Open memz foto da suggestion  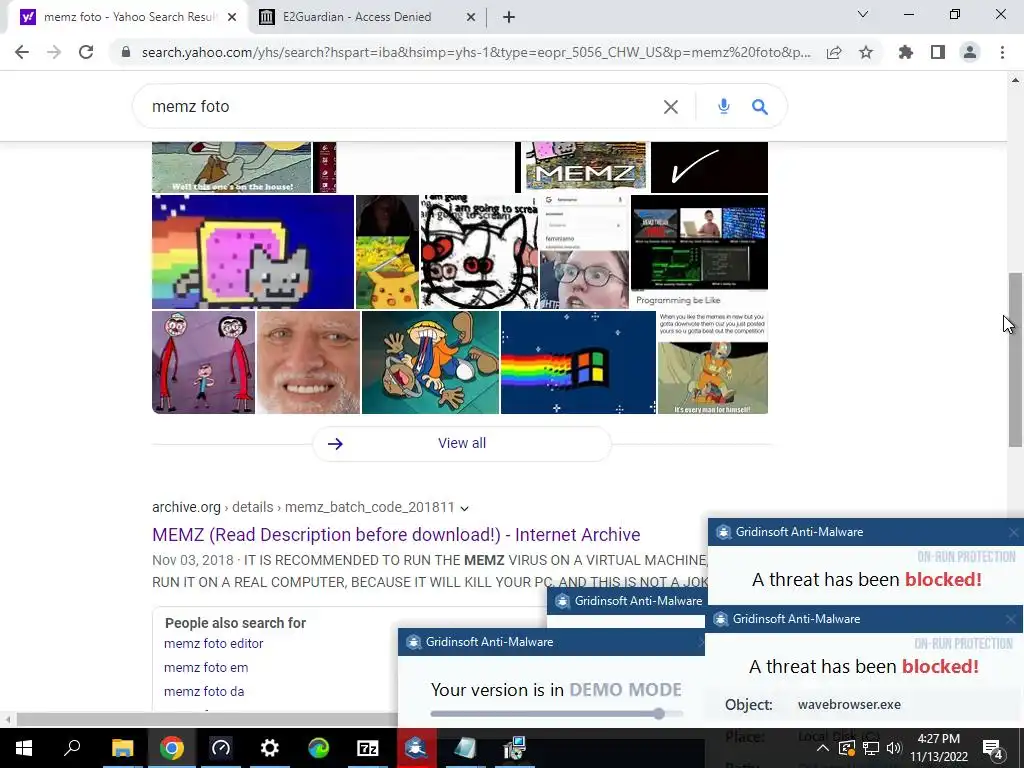point(204,691)
